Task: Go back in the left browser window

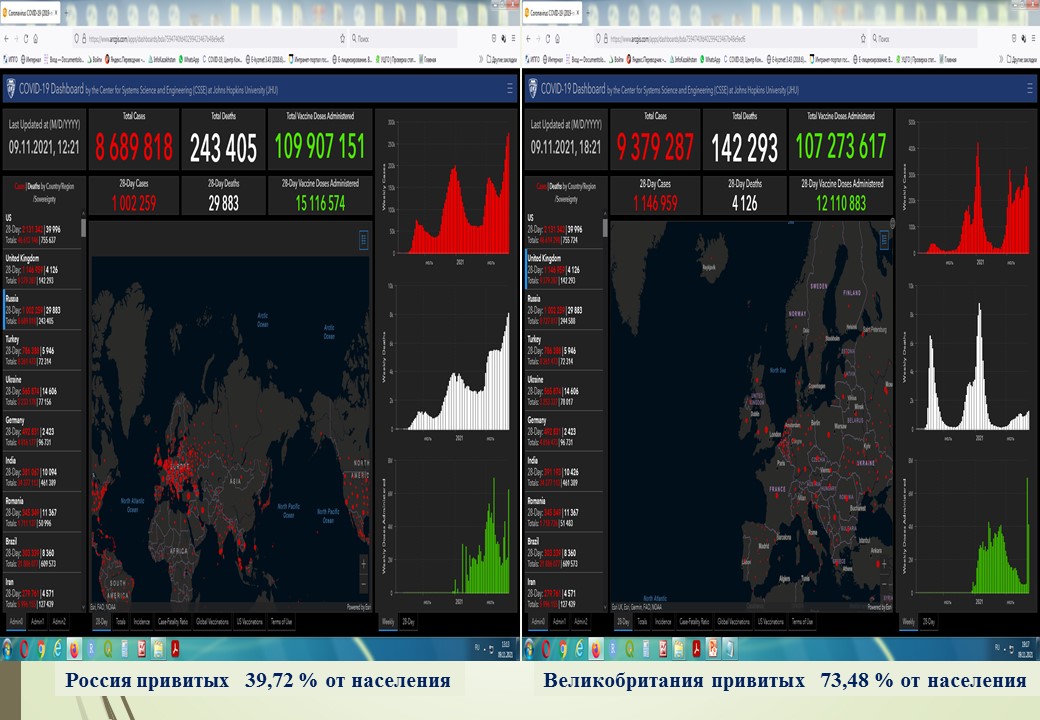Action: (7, 38)
